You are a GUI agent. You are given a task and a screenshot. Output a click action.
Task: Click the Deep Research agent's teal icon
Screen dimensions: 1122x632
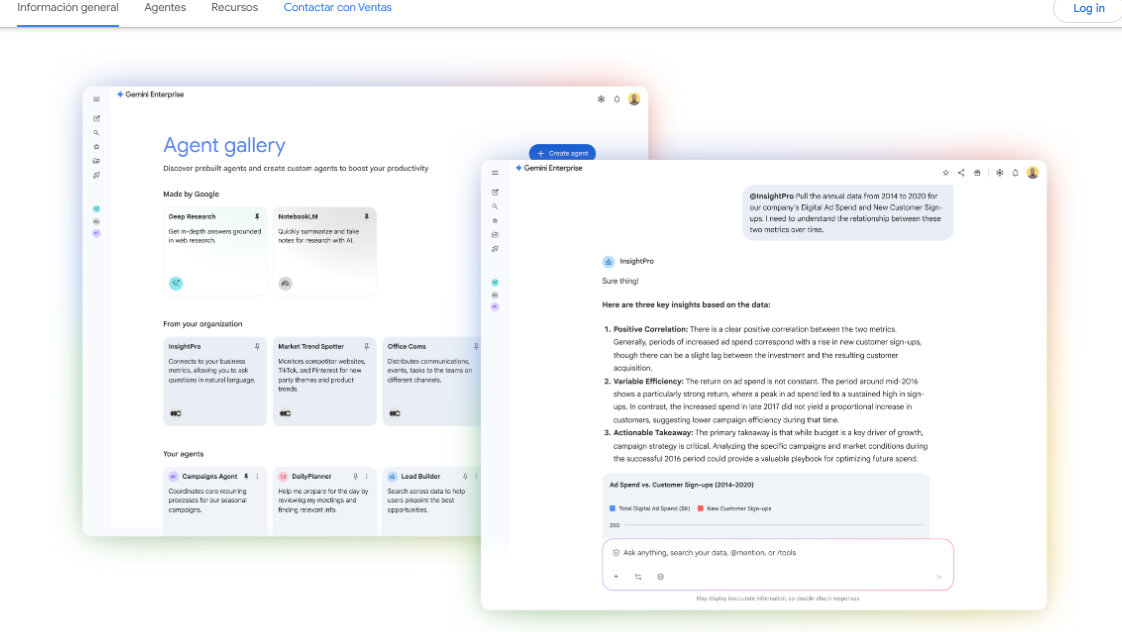coord(176,284)
